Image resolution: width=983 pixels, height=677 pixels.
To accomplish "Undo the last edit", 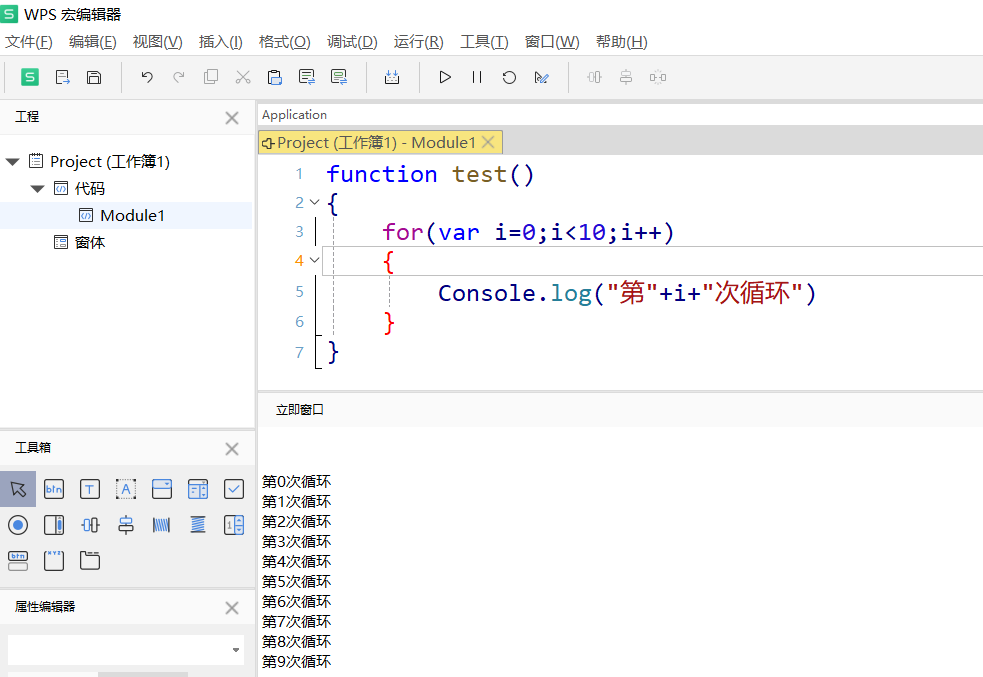I will [x=147, y=77].
